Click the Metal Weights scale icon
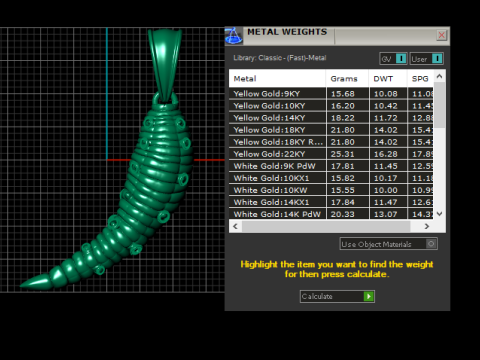 click(234, 36)
